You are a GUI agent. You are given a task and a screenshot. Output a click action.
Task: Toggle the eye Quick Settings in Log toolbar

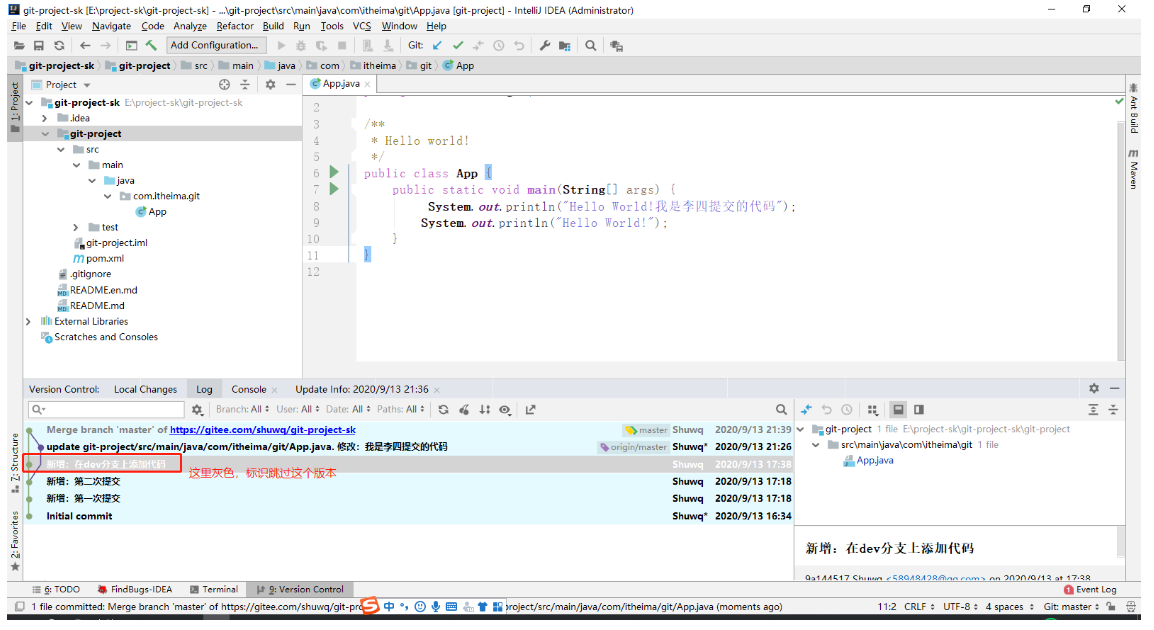pos(505,410)
